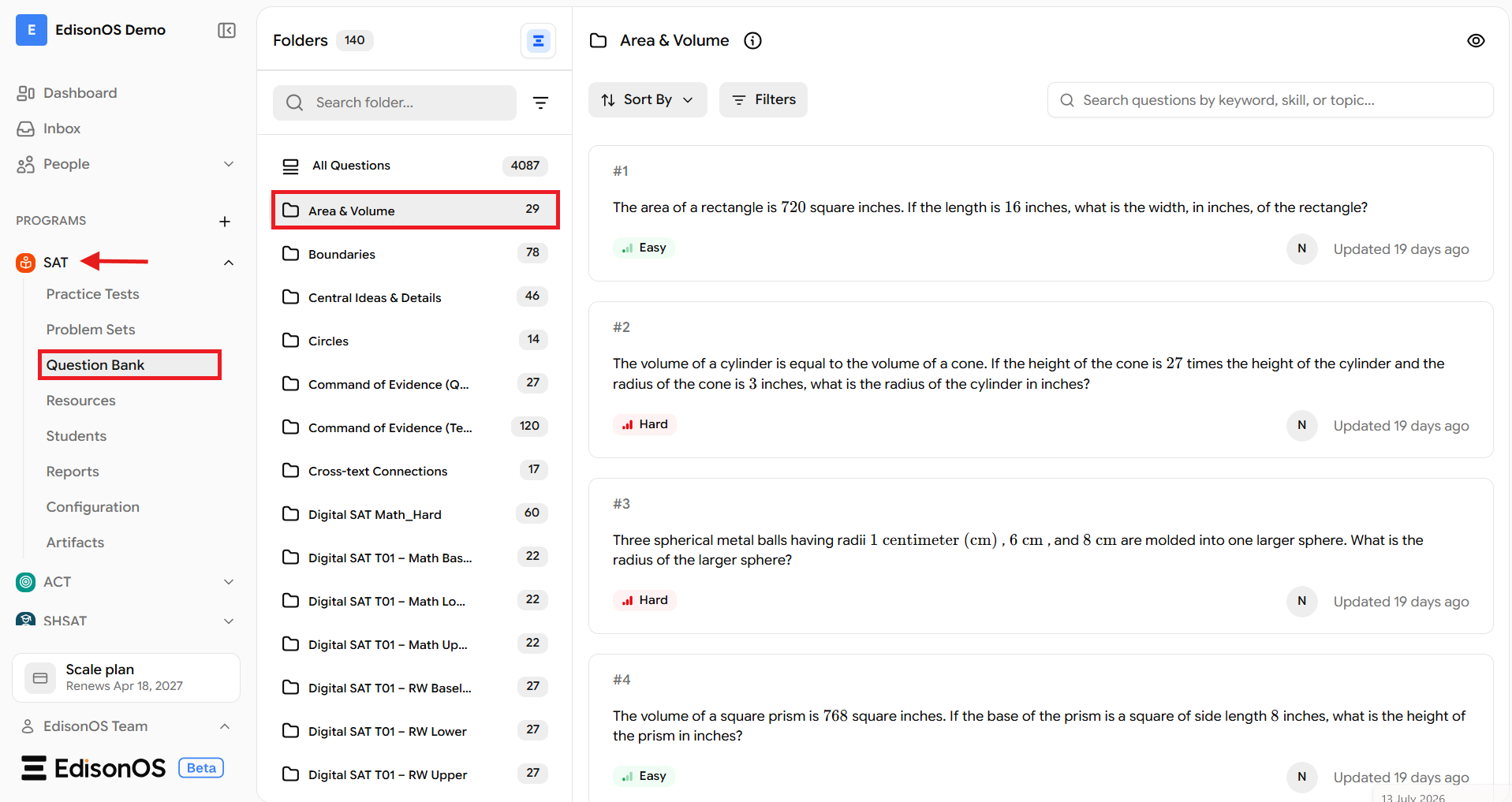
Task: Open Digital SAT T01 – RW Lower folder
Action: [x=415, y=731]
